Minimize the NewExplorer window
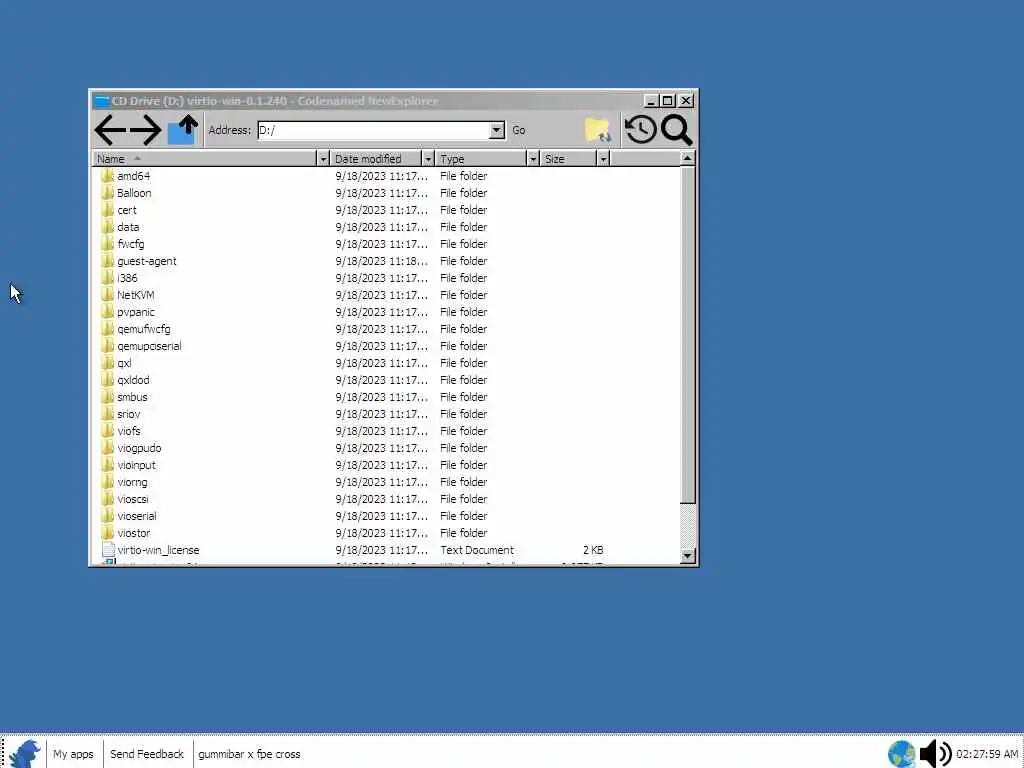 point(650,101)
